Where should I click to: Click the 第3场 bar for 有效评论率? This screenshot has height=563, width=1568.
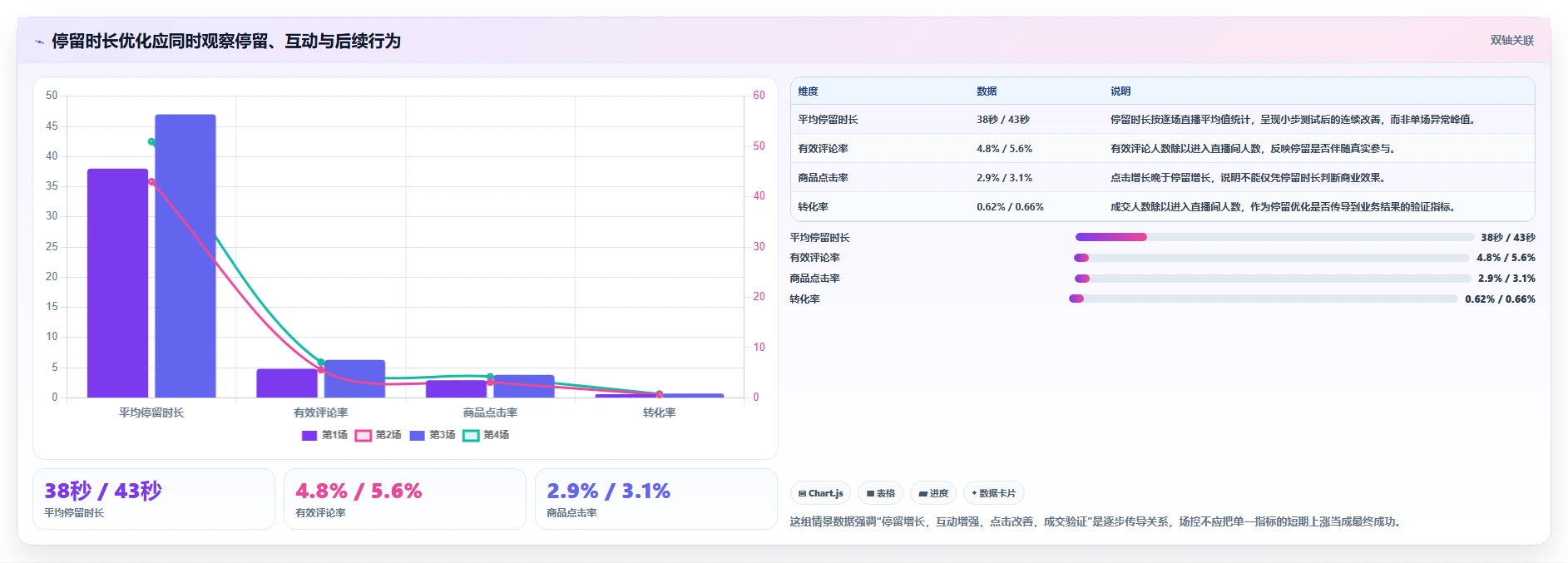[354, 379]
